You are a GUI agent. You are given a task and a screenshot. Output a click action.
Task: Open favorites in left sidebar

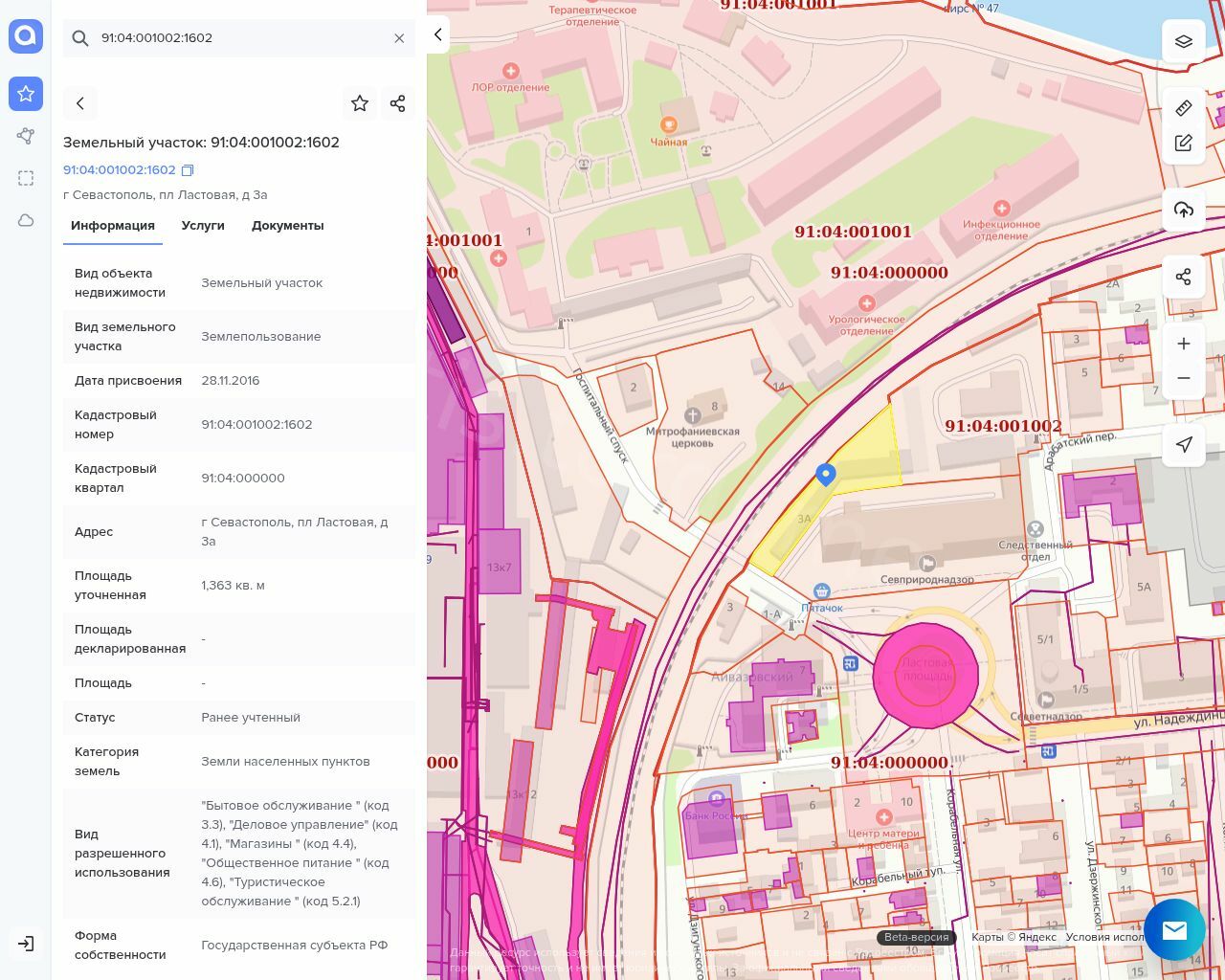tap(26, 94)
